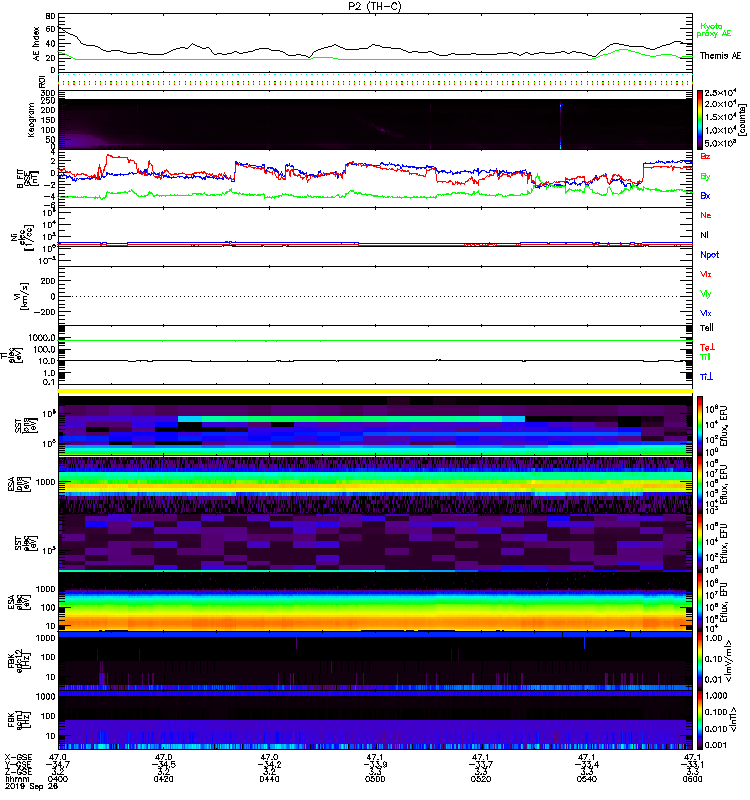The width and height of the screenshot is (750, 800).
Task: Click the plot title "P2 (TH-C)"
Action: (x=375, y=6)
